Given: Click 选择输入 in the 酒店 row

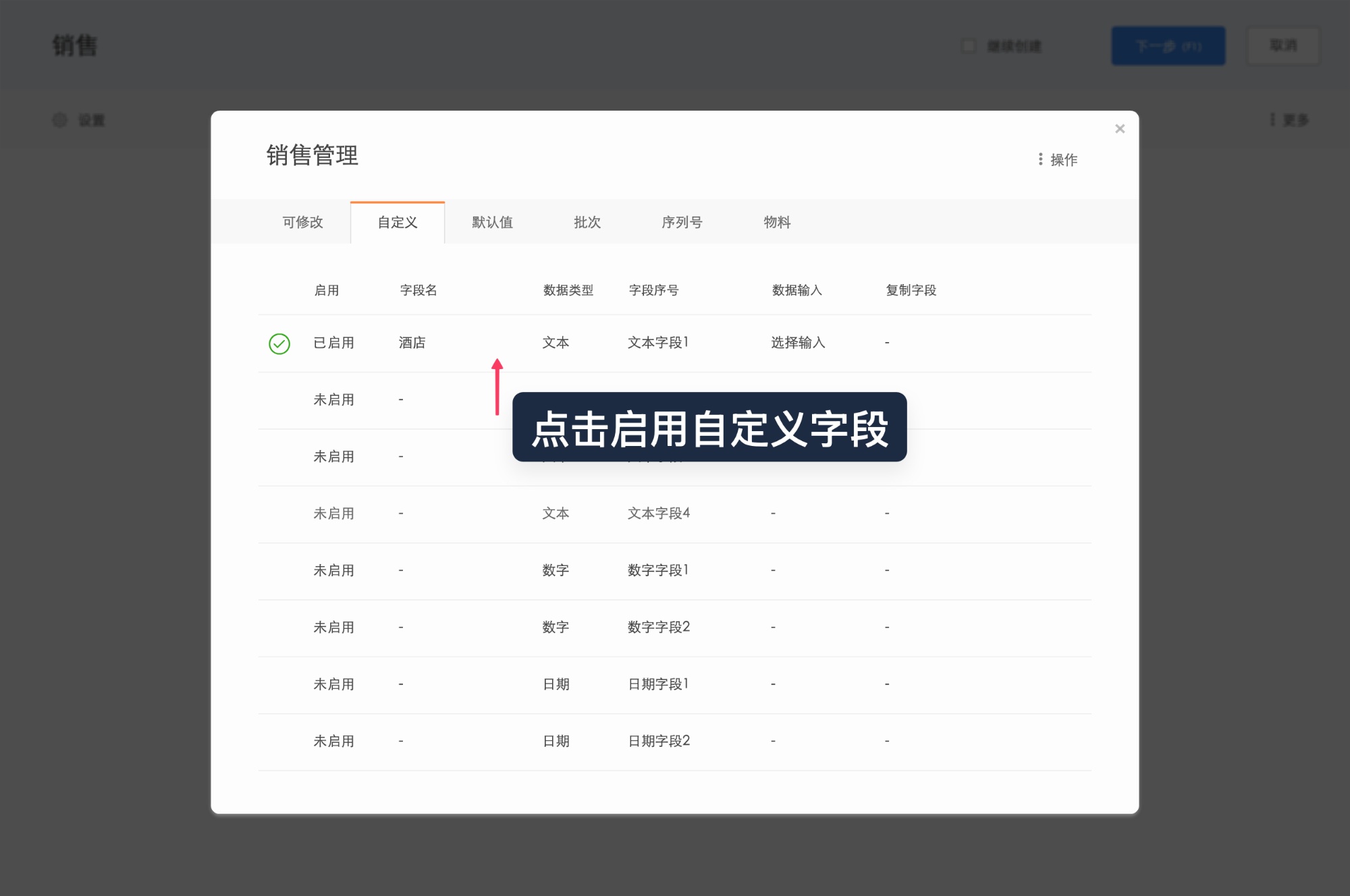Looking at the screenshot, I should pos(798,343).
